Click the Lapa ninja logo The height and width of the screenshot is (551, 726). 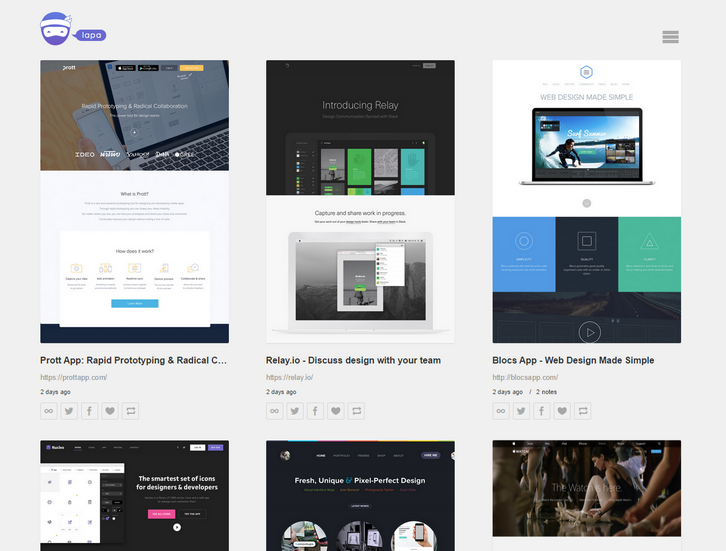(x=72, y=30)
